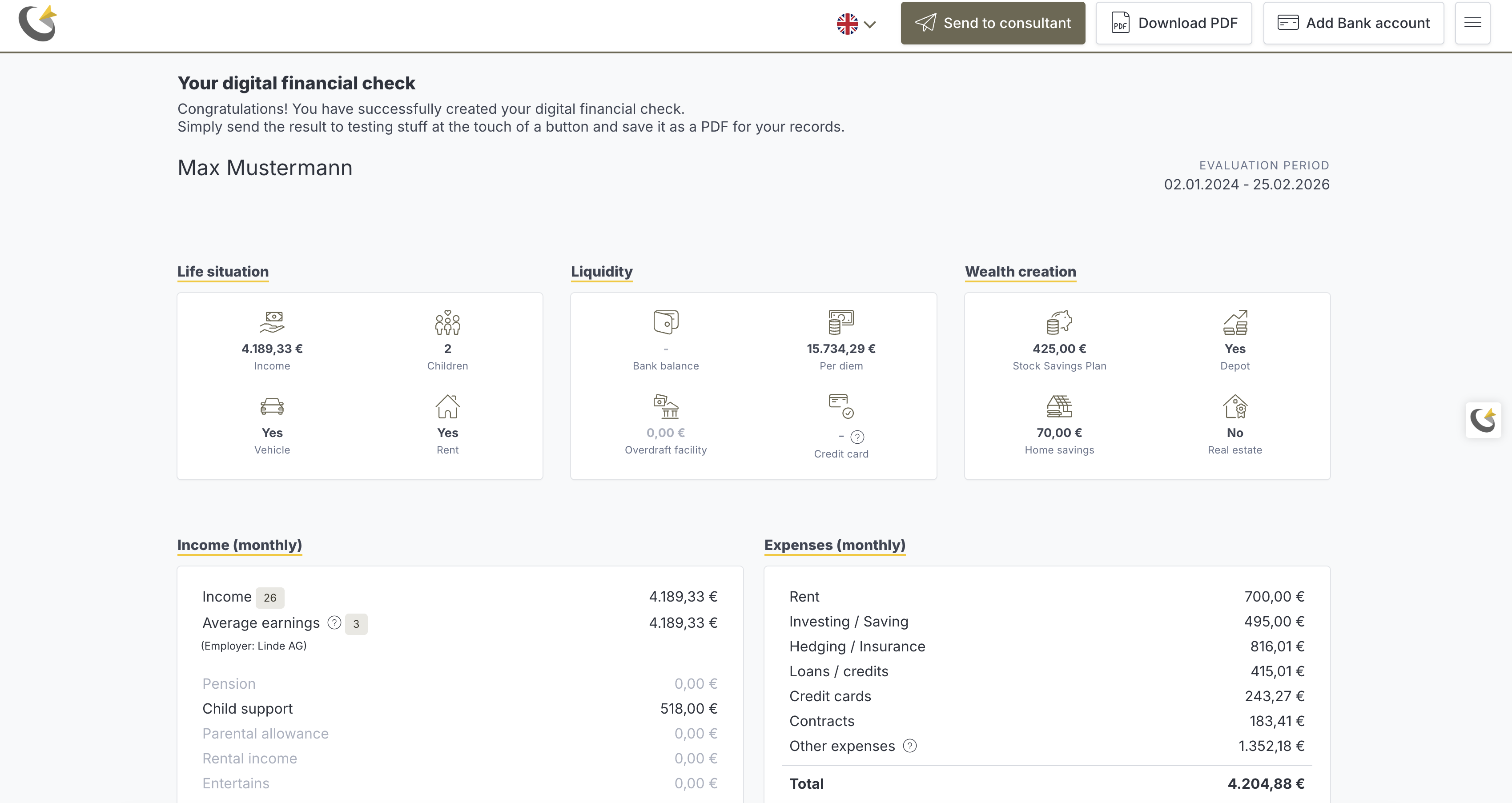This screenshot has height=803, width=1512.
Task: Click the Download PDF button
Action: click(1173, 23)
